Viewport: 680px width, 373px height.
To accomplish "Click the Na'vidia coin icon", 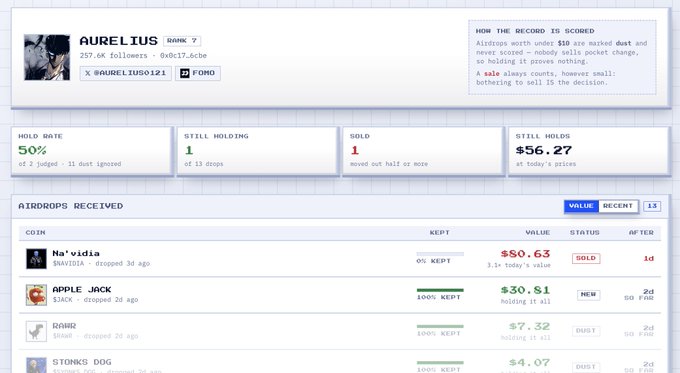I will (36, 258).
